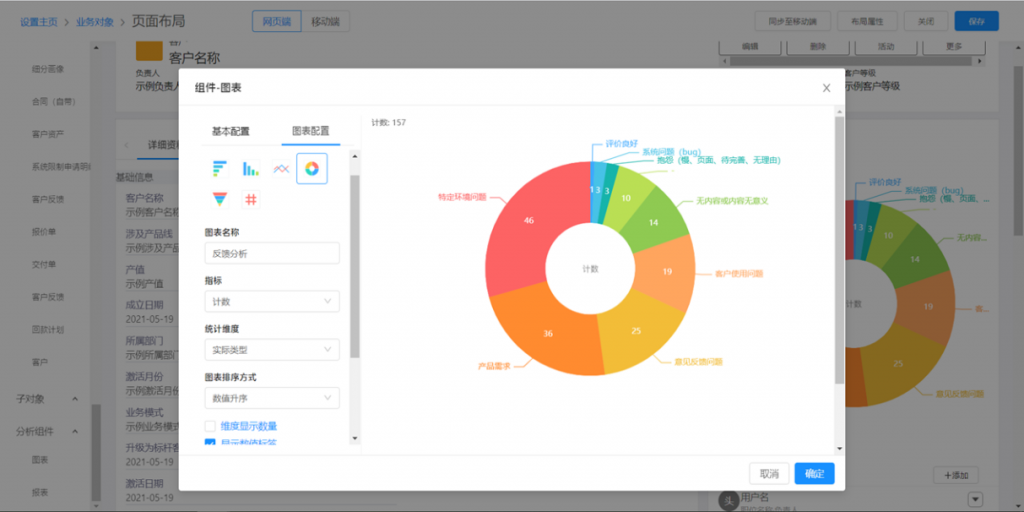
Task: Expand the 统计维度 dropdown showing 实际类型
Action: click(272, 349)
